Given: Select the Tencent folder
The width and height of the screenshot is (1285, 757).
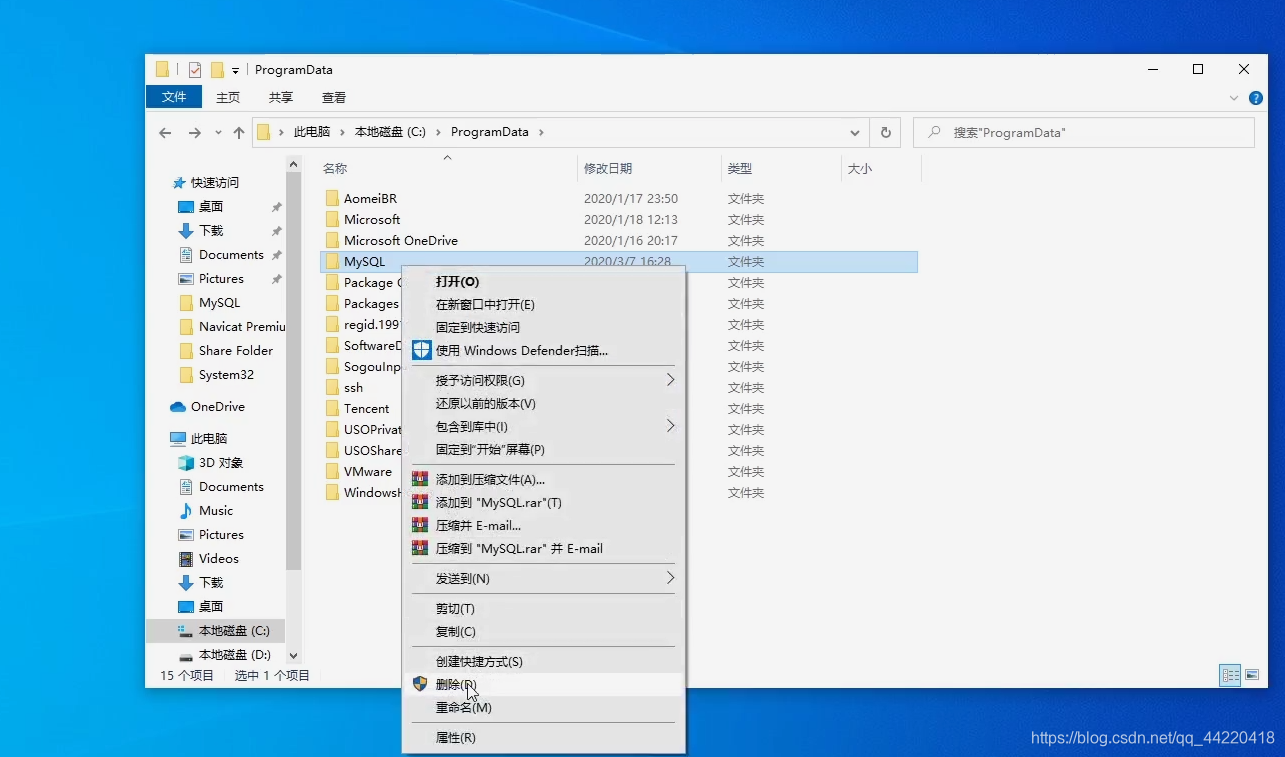Looking at the screenshot, I should [366, 409].
